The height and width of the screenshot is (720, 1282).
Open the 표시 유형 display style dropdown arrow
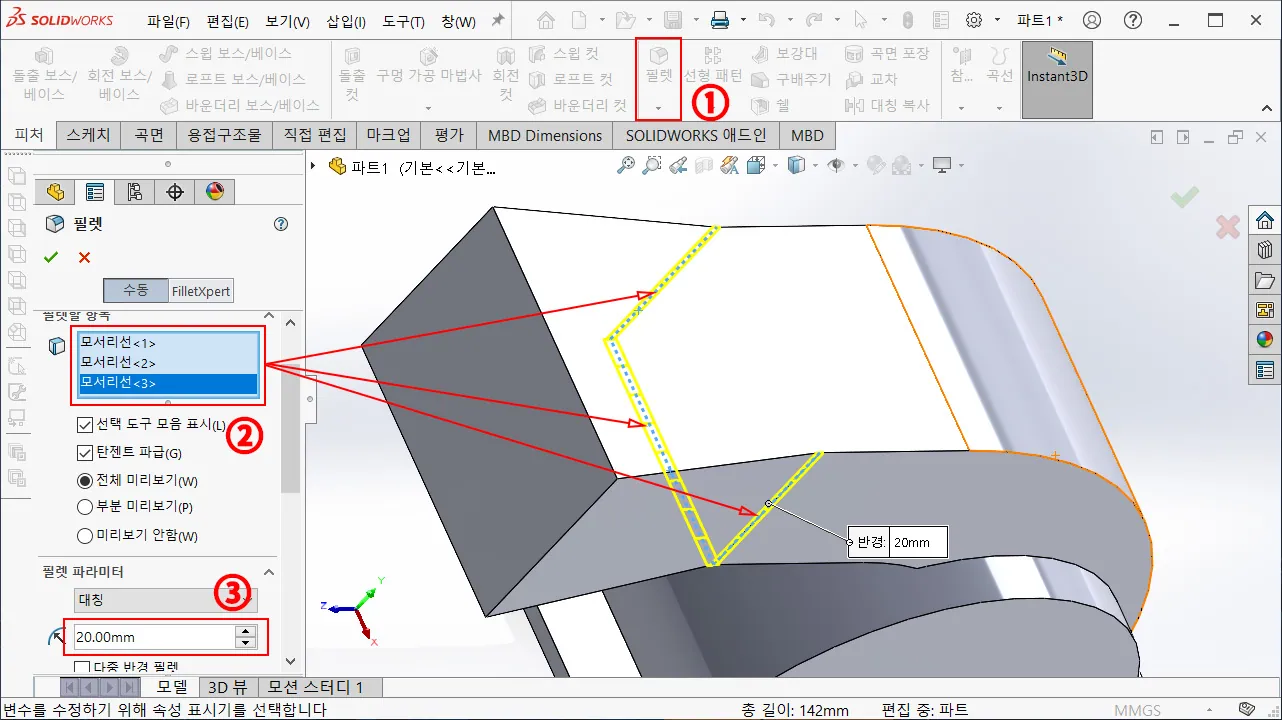(816, 166)
